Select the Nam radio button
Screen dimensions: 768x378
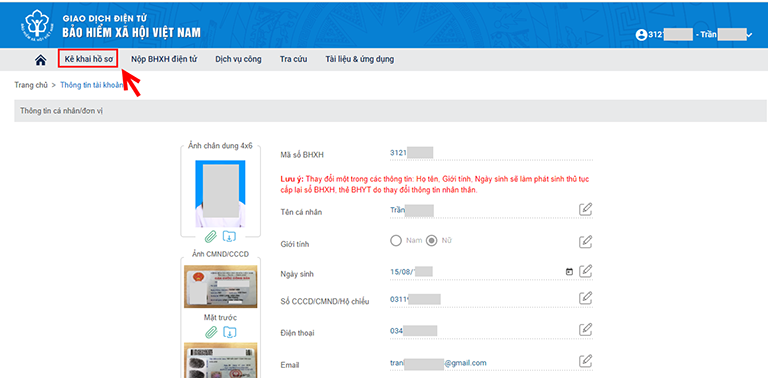[x=396, y=241]
